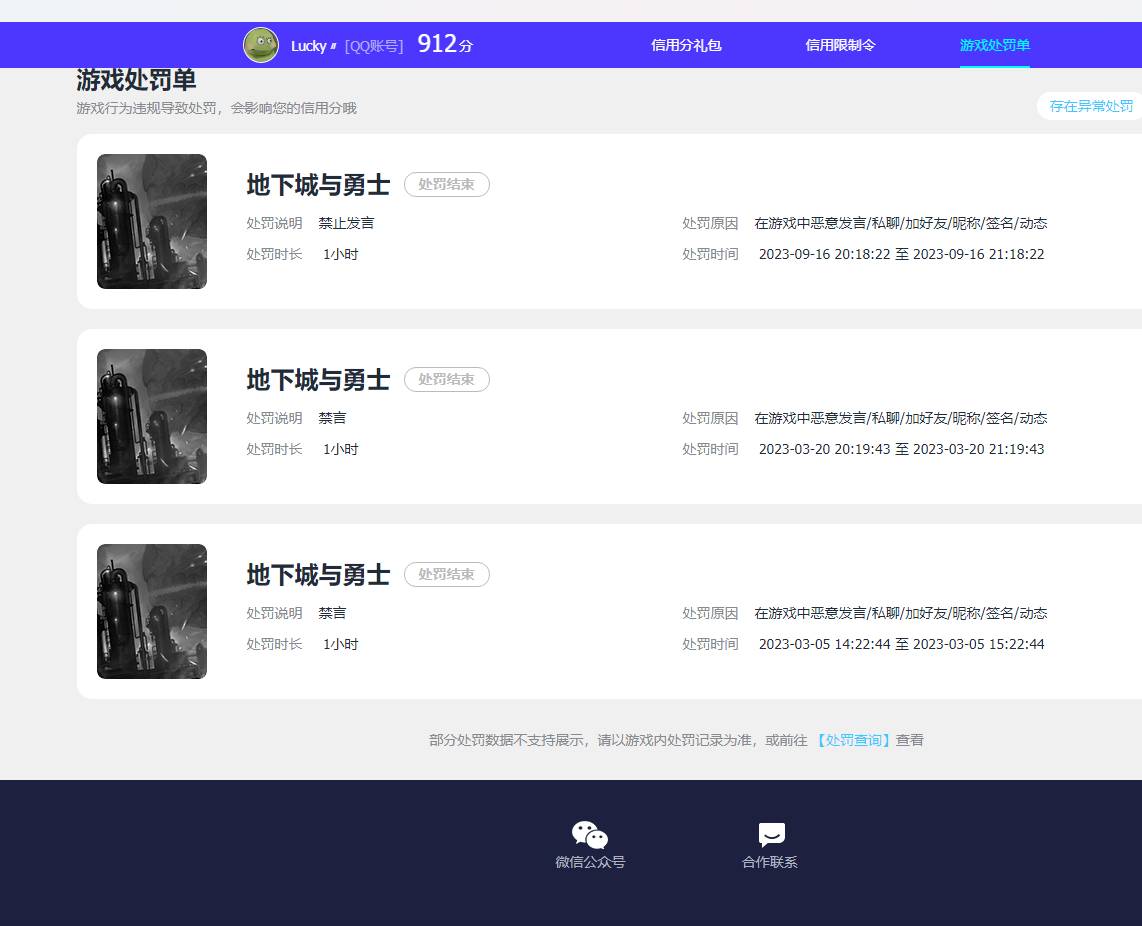1142x926 pixels.
Task: Click the Lucky username in header
Action: (309, 46)
